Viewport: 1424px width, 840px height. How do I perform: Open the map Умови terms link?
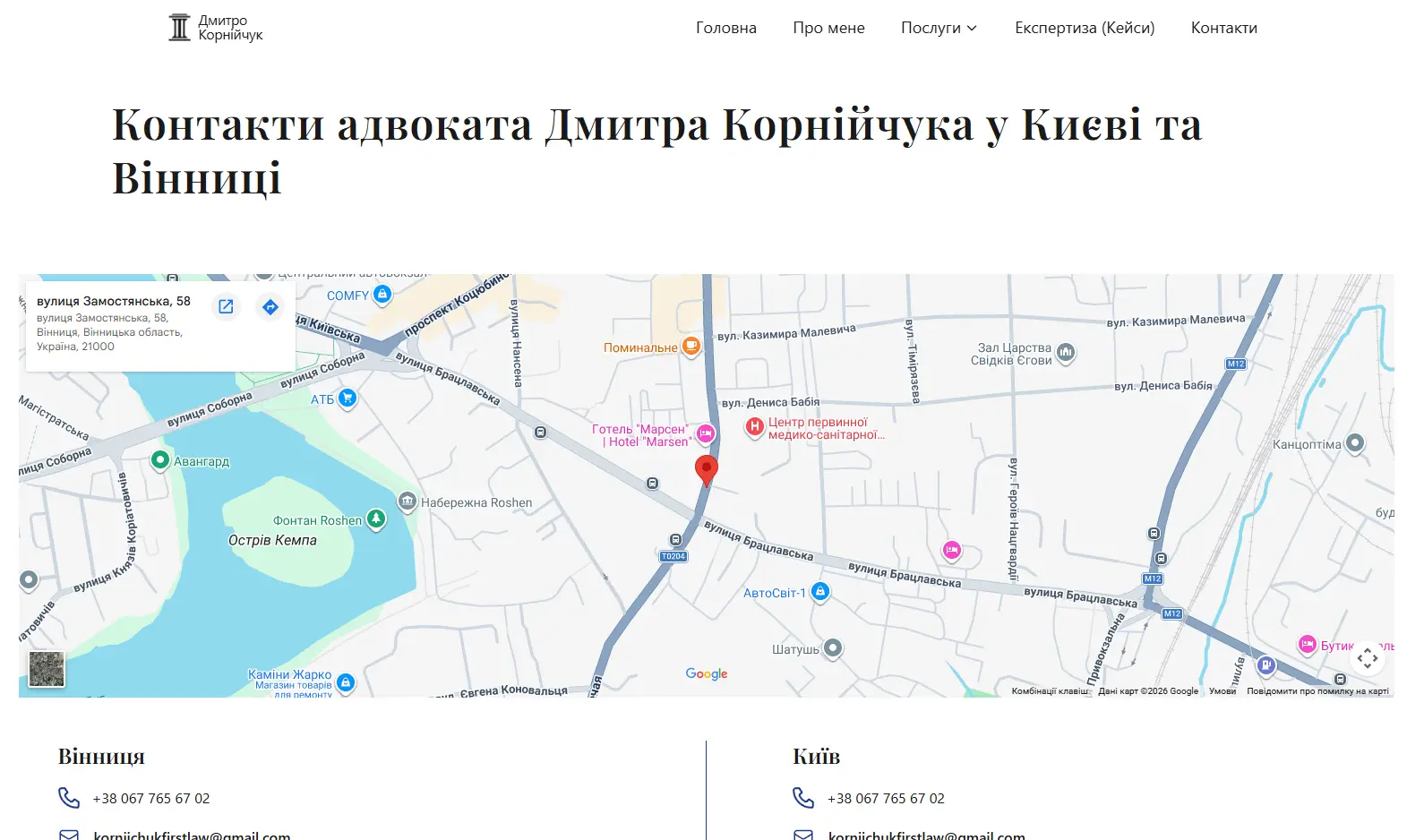tap(1222, 691)
